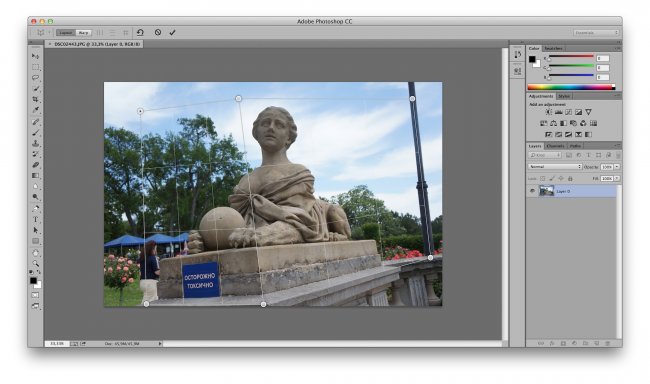
Task: Toggle visibility of Layer 0
Action: pos(532,191)
